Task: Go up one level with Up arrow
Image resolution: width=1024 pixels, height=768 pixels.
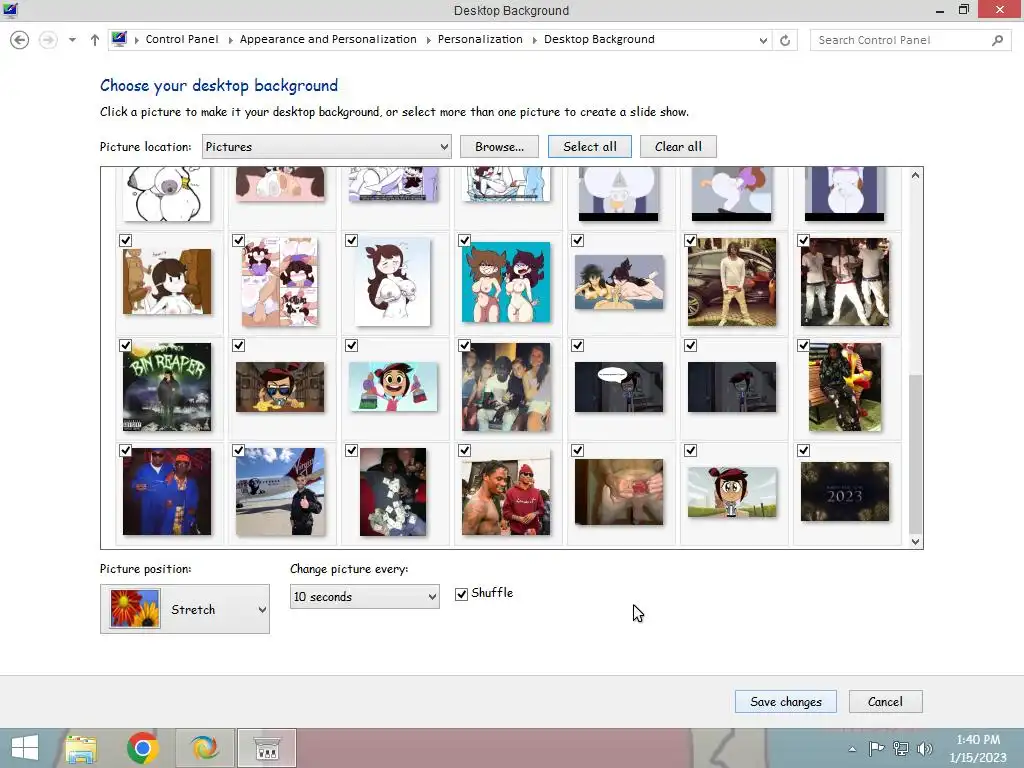Action: click(95, 40)
